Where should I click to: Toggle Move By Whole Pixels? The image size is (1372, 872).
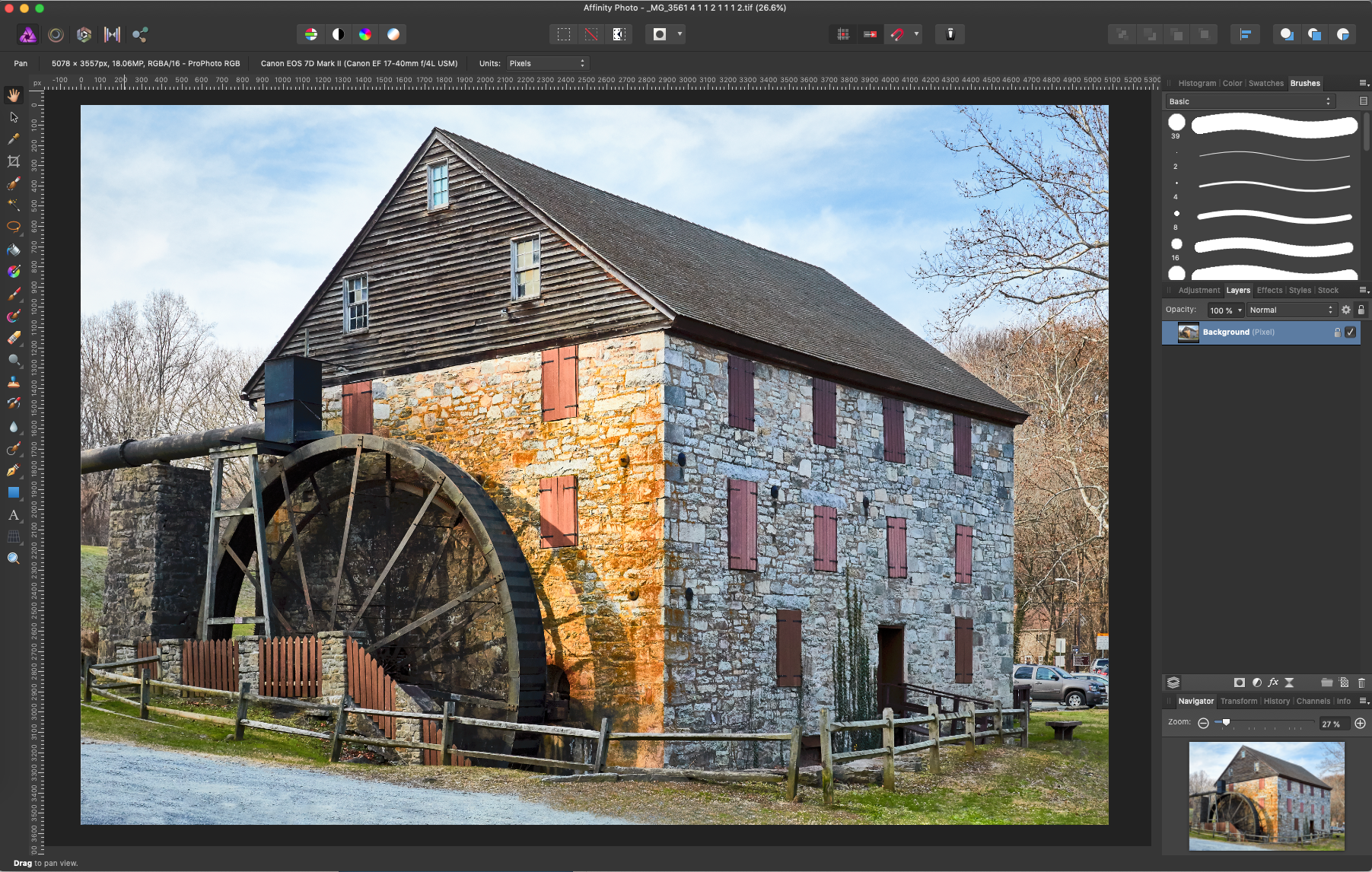[870, 34]
